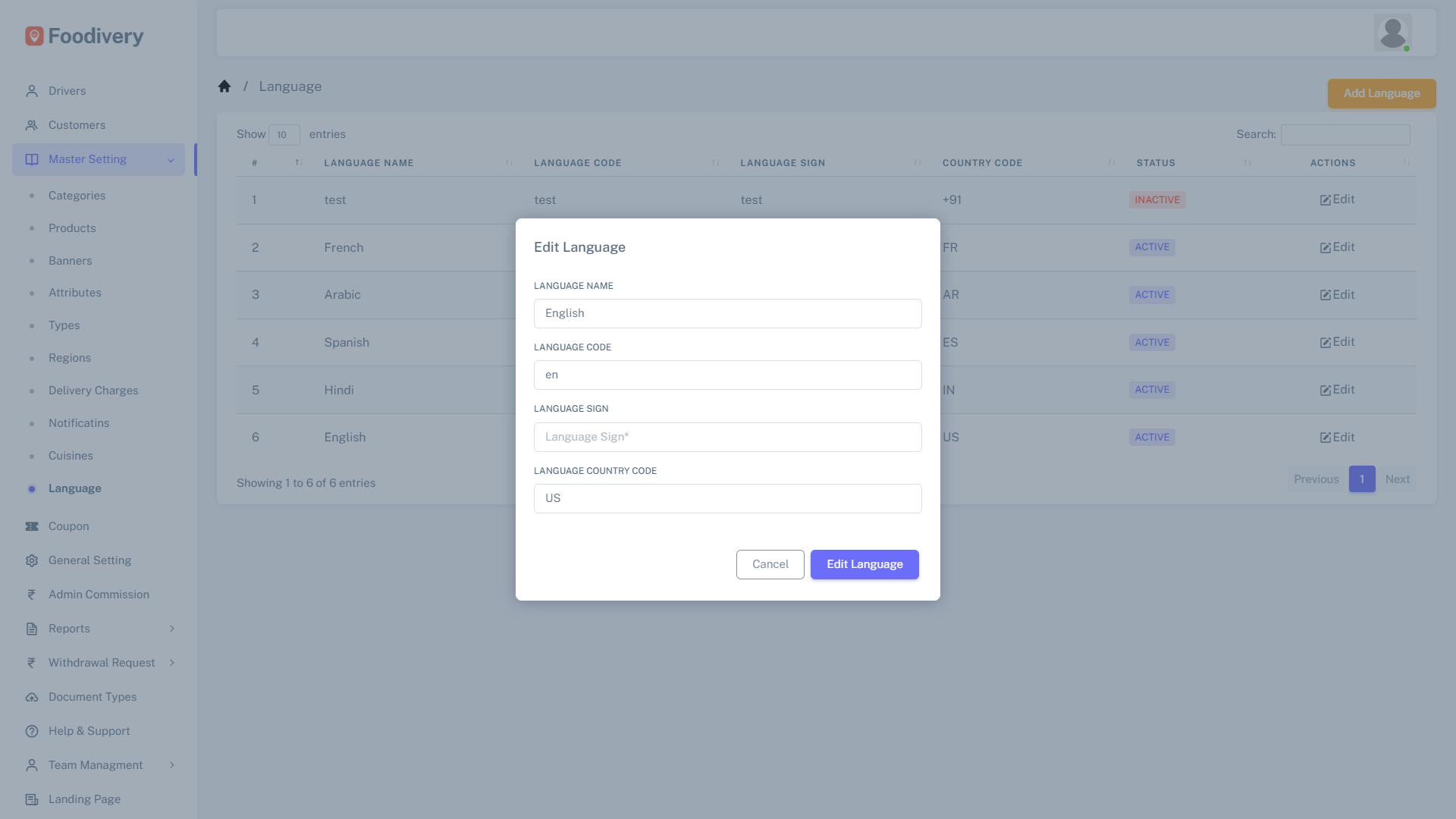Select Language in the Master Setting menu
The height and width of the screenshot is (819, 1456).
74,488
